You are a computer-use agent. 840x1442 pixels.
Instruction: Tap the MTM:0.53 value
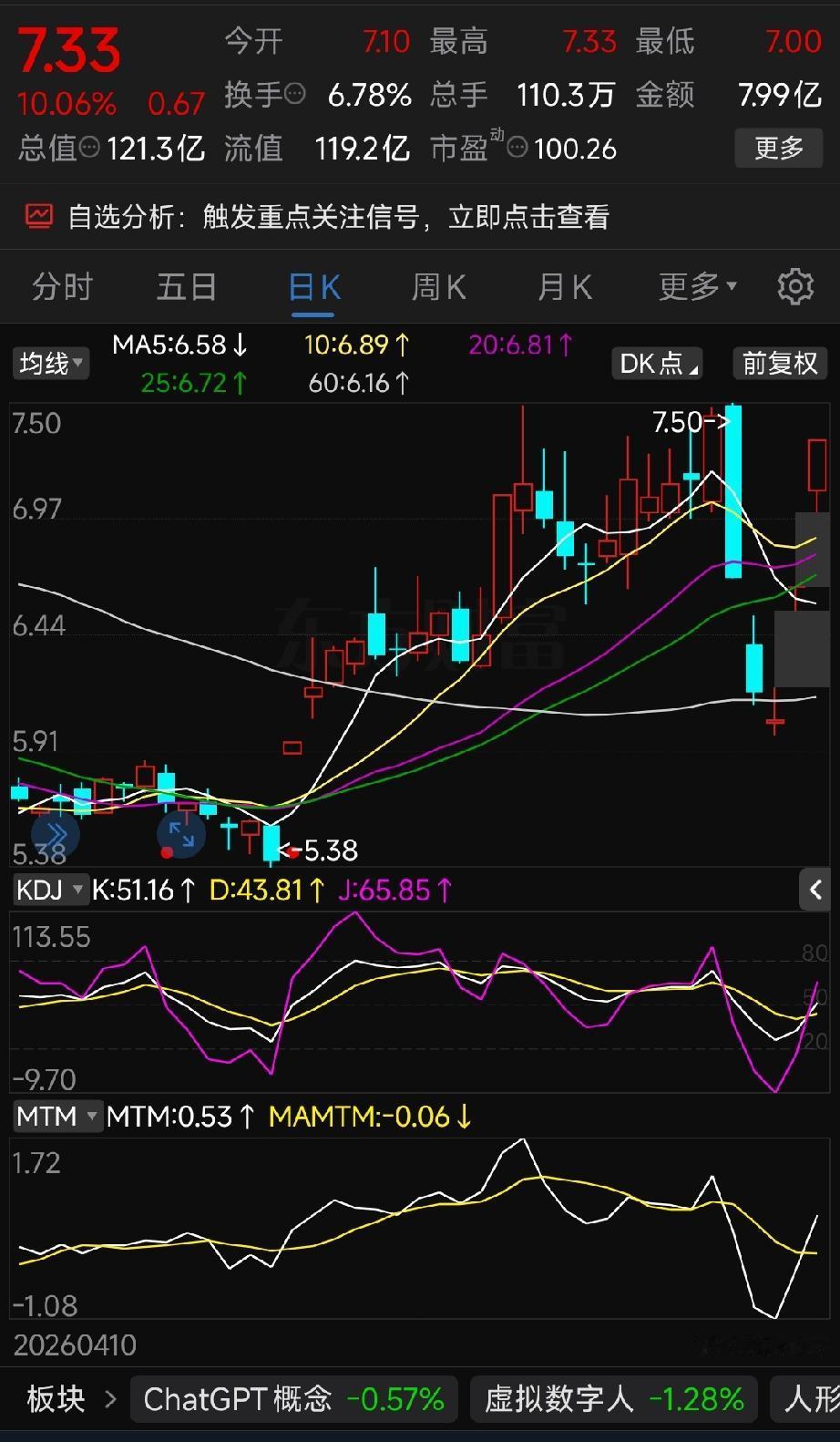coord(181,1116)
